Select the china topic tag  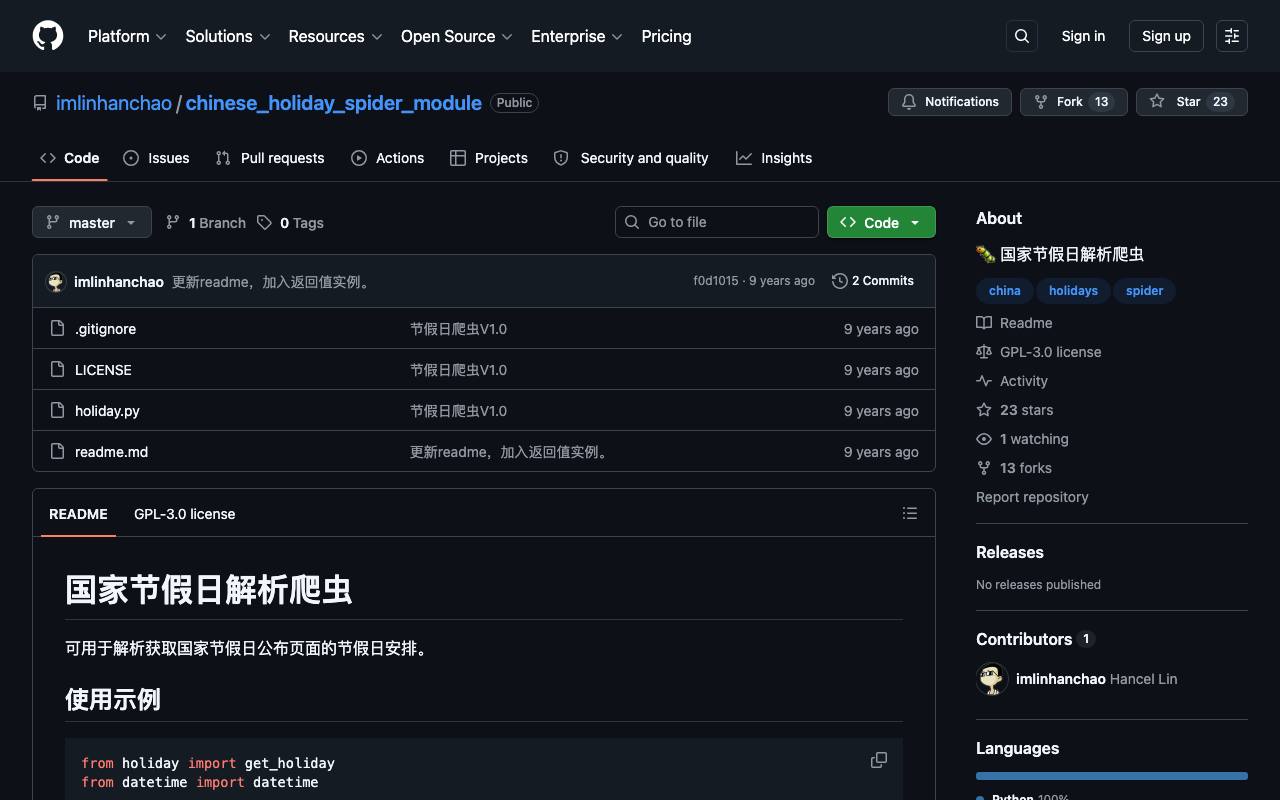pyautogui.click(x=1005, y=291)
